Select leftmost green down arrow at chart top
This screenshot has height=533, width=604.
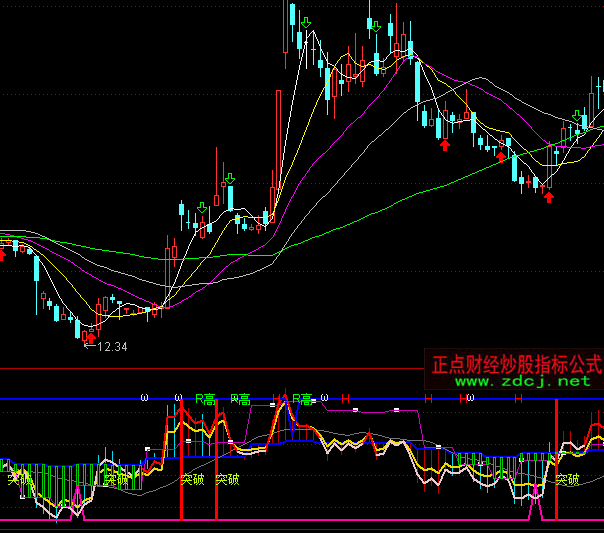(306, 22)
